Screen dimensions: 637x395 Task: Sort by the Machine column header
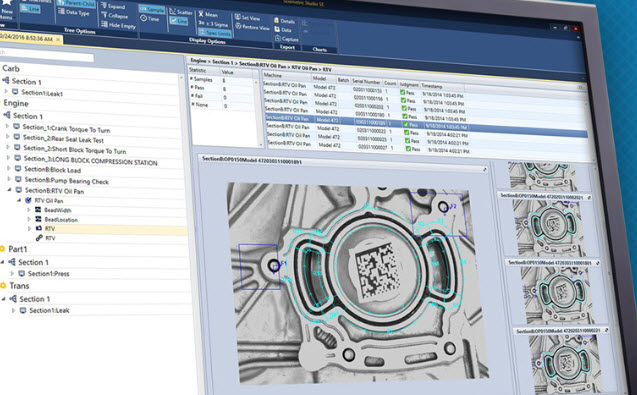coord(287,76)
